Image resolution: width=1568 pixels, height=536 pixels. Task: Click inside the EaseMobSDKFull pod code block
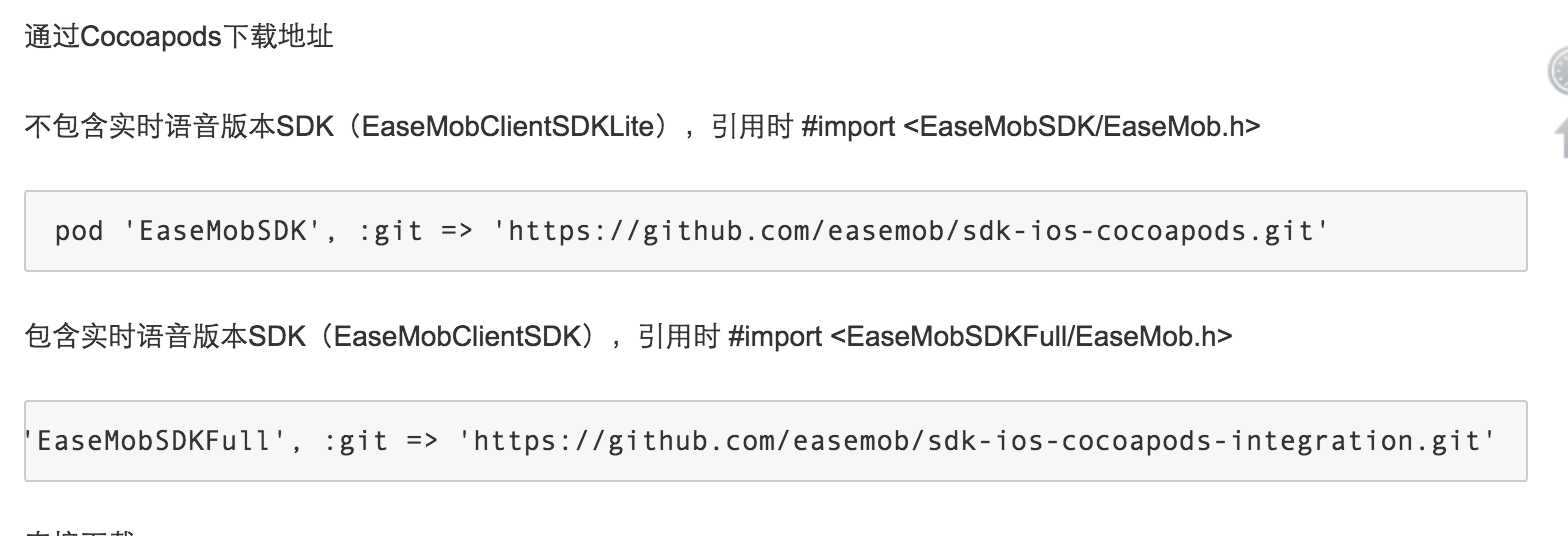point(775,440)
